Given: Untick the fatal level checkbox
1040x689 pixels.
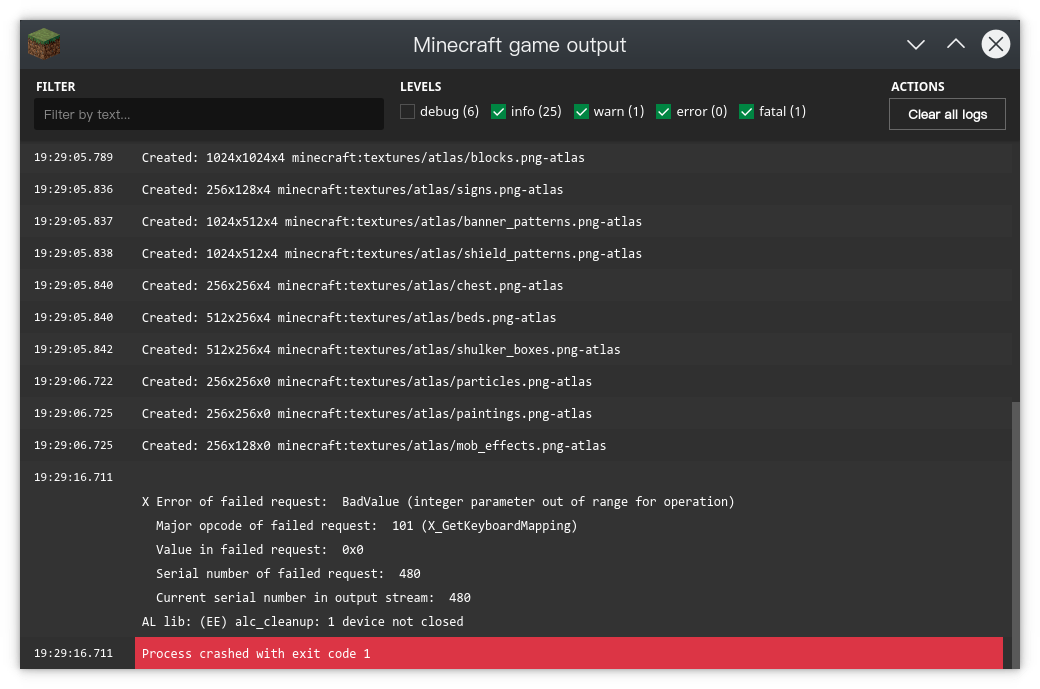Looking at the screenshot, I should pyautogui.click(x=746, y=112).
